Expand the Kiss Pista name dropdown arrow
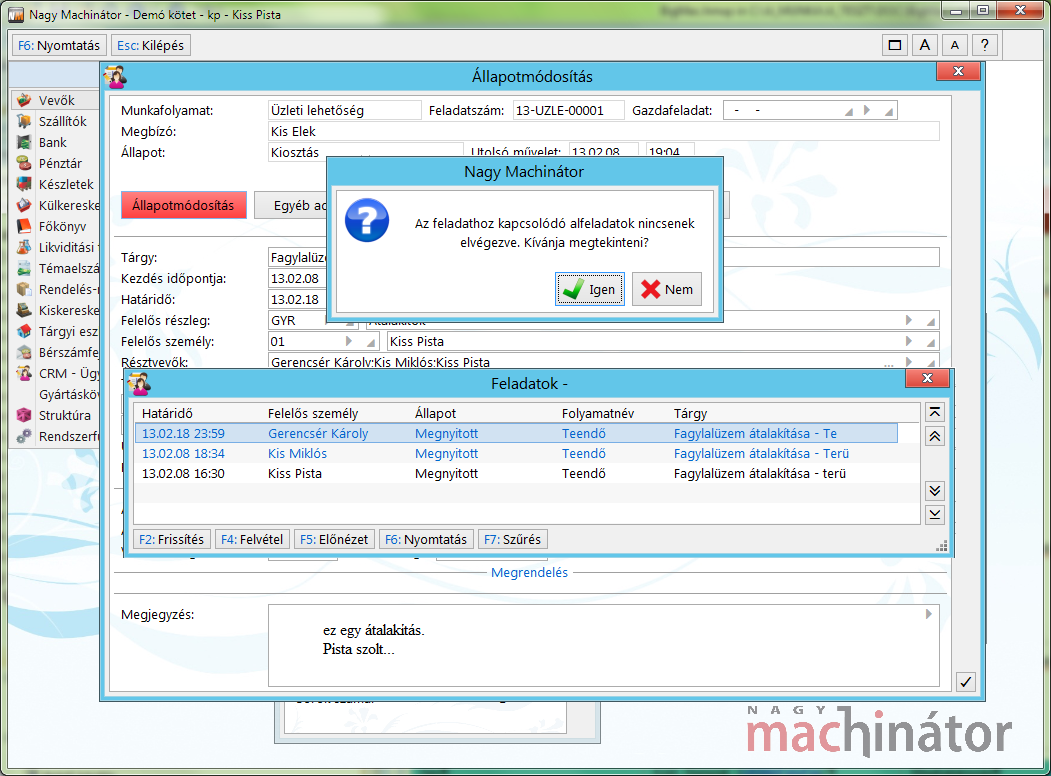The height and width of the screenshot is (776, 1051). (x=909, y=341)
